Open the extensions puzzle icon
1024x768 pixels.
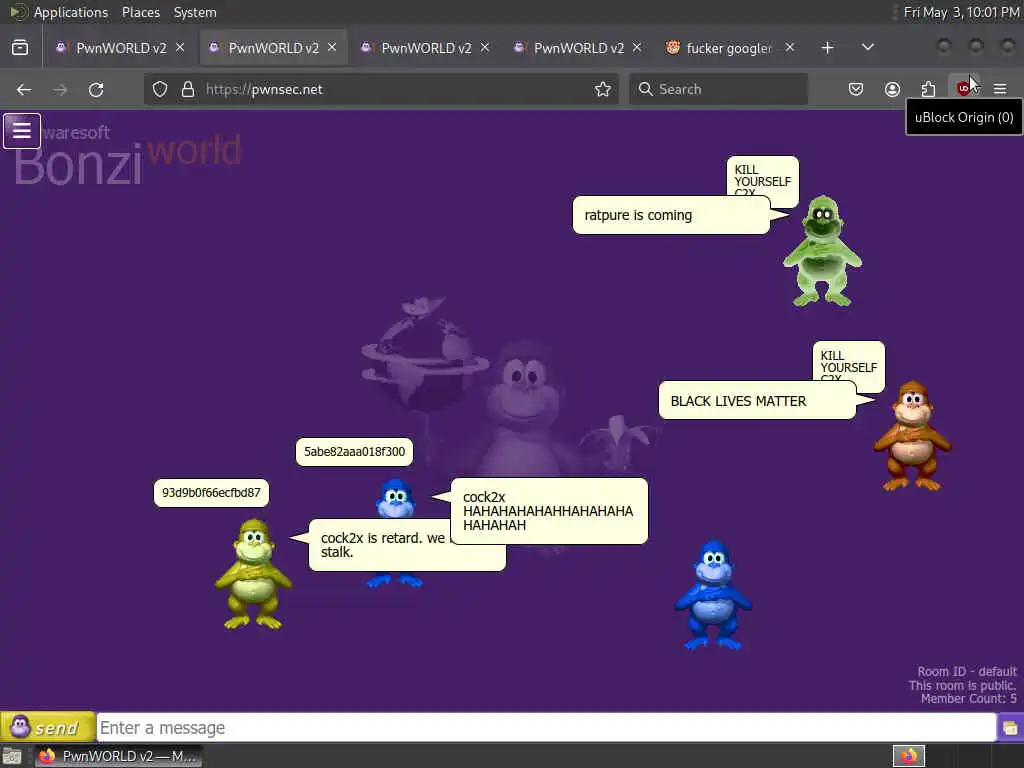(928, 89)
